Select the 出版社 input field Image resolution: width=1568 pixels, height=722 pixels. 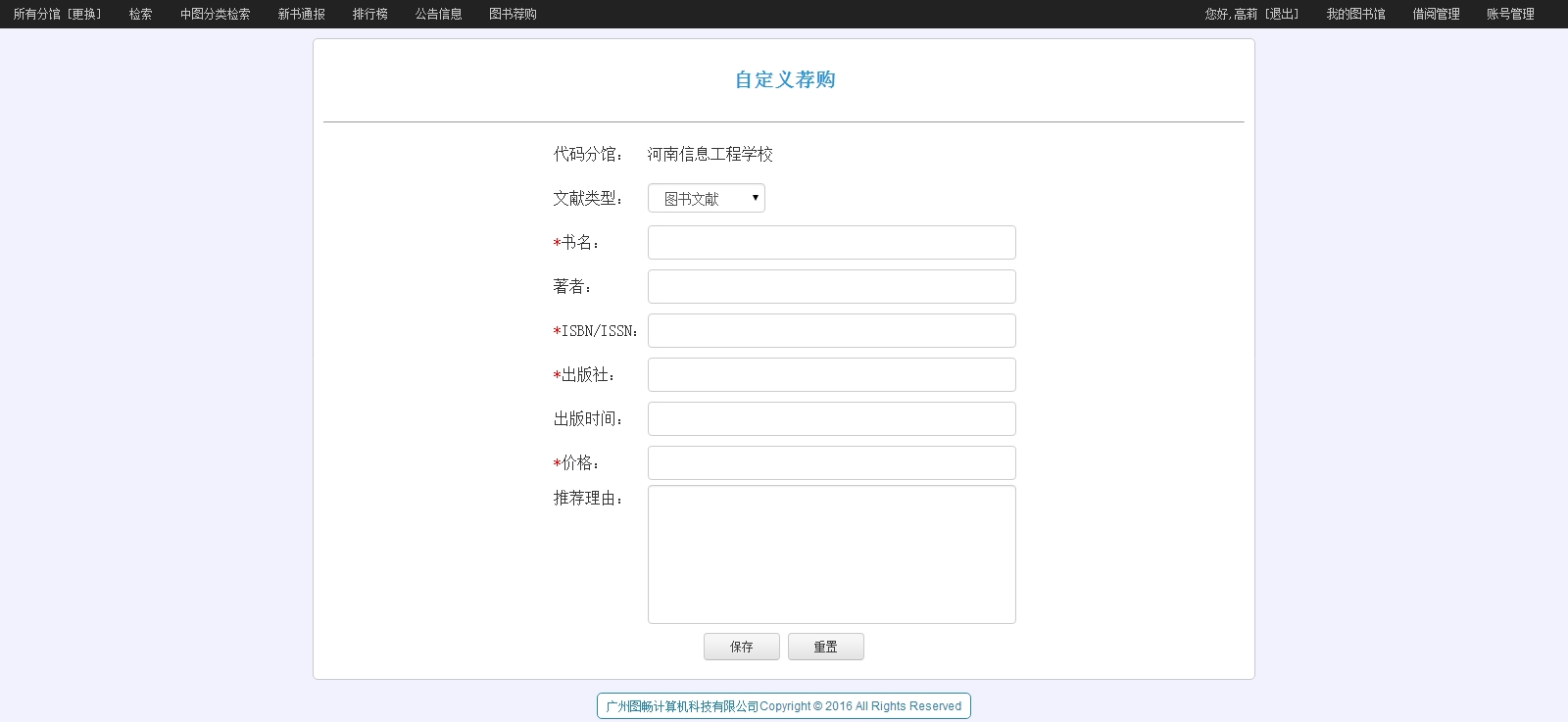click(x=831, y=375)
